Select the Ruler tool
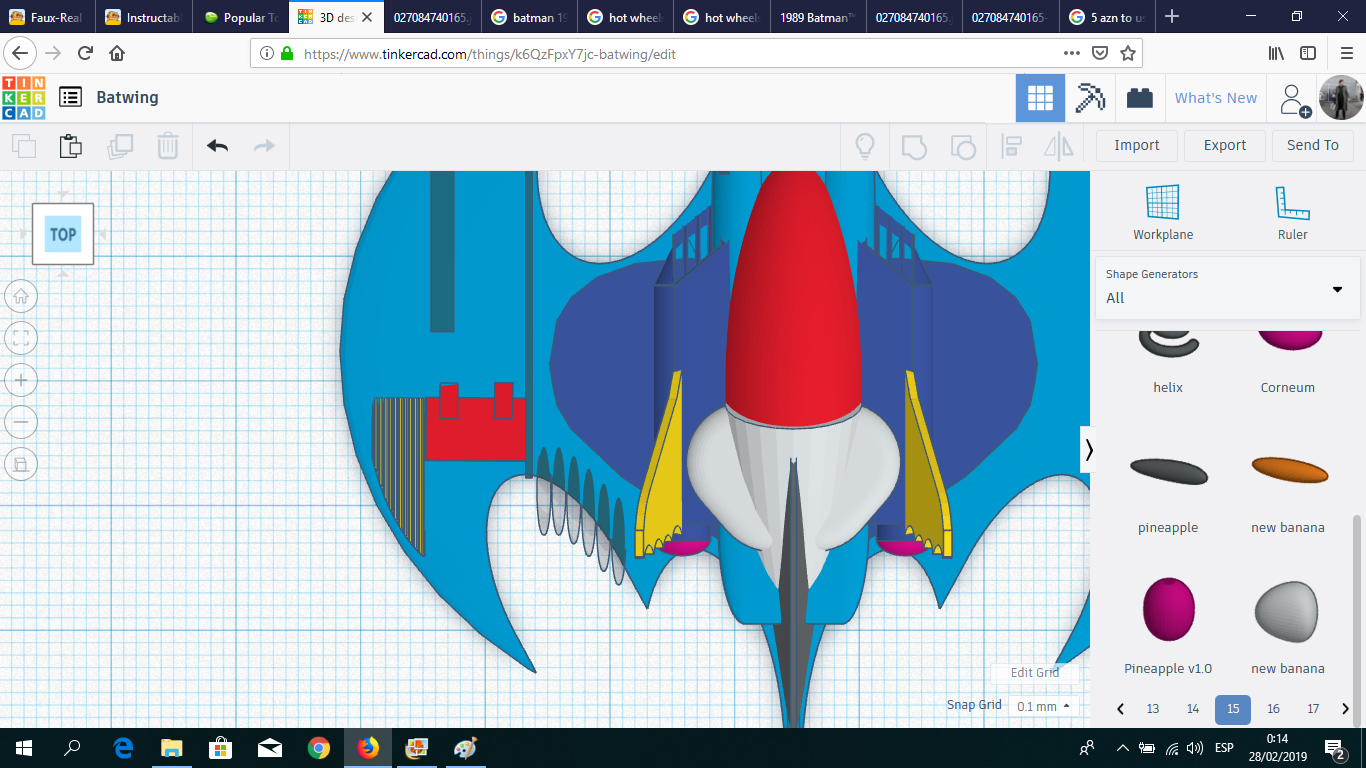 (1292, 212)
